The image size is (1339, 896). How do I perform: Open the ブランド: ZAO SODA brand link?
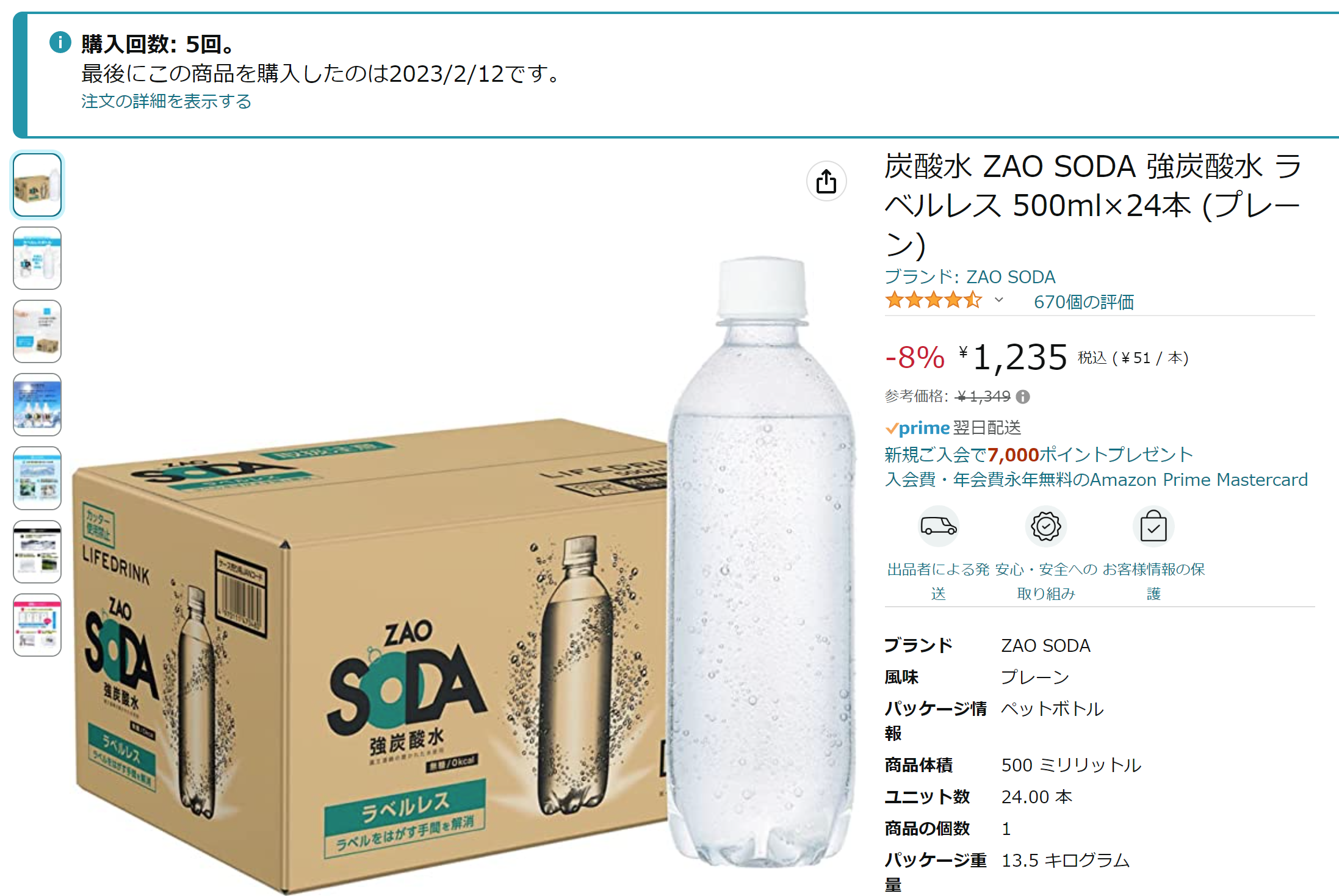point(970,276)
